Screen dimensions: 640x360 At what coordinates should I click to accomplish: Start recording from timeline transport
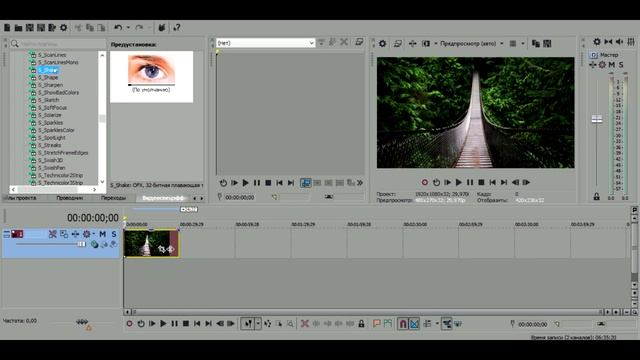coord(129,324)
